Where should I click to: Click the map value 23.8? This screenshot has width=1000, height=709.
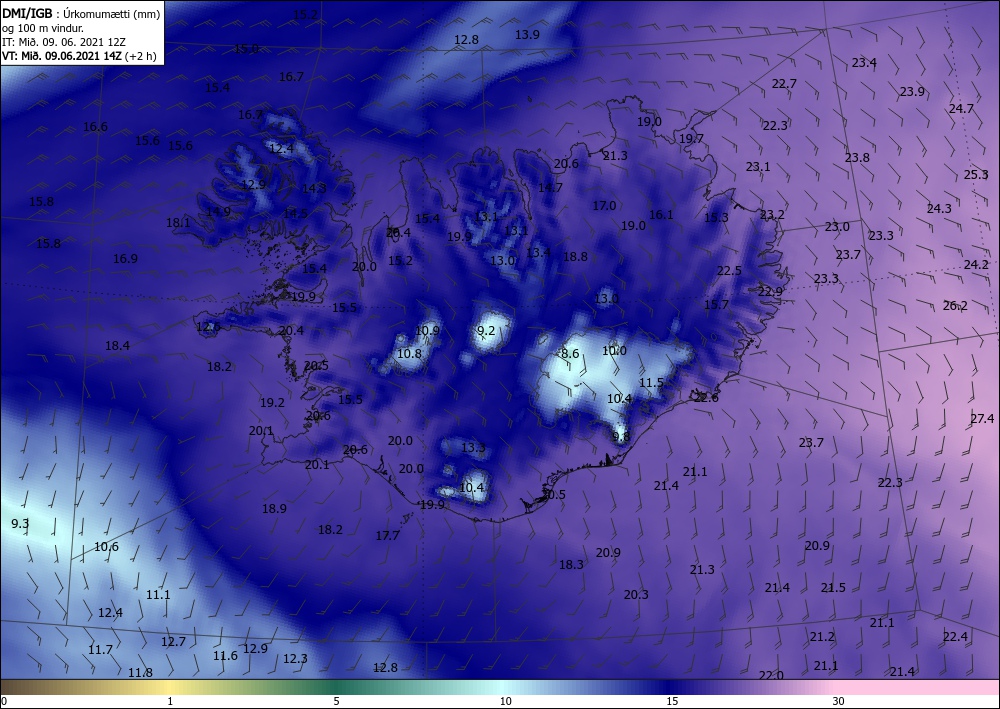[x=857, y=157]
